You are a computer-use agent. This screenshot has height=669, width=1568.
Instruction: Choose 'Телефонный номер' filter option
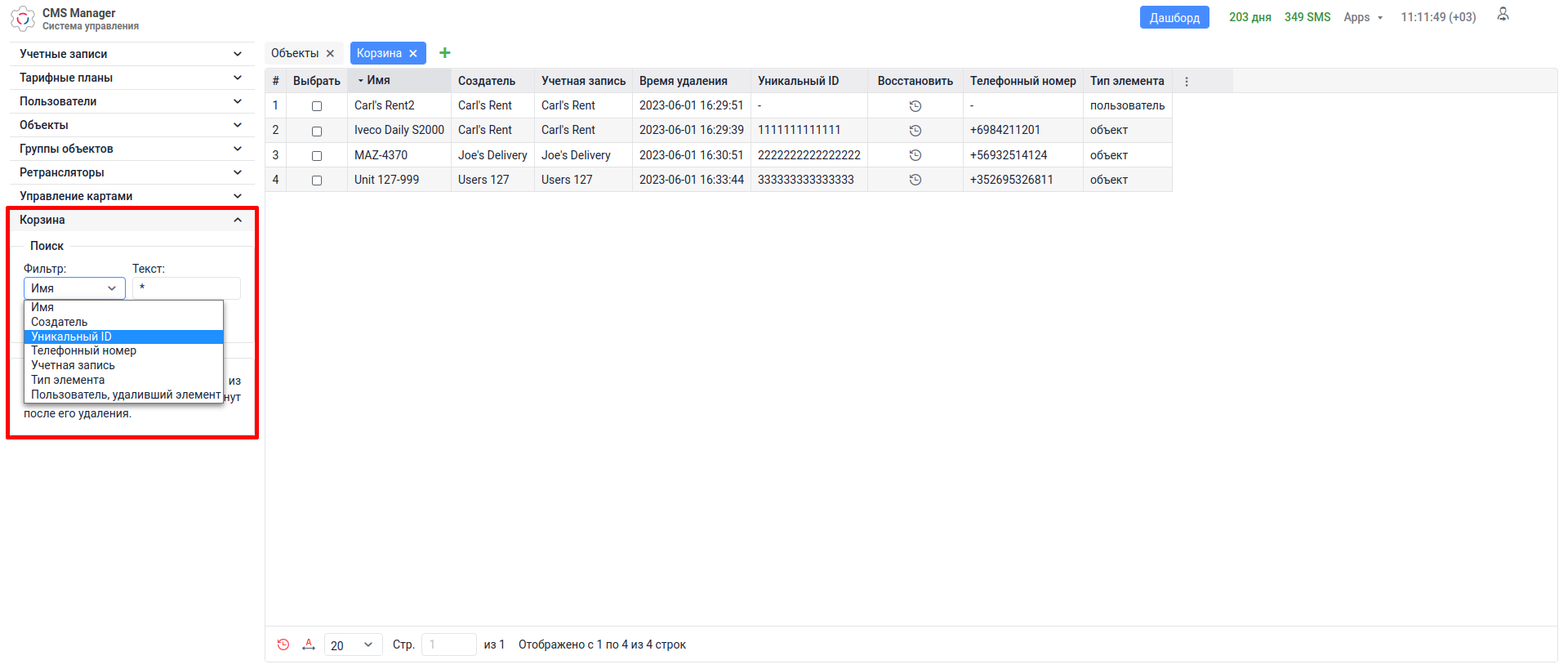83,350
